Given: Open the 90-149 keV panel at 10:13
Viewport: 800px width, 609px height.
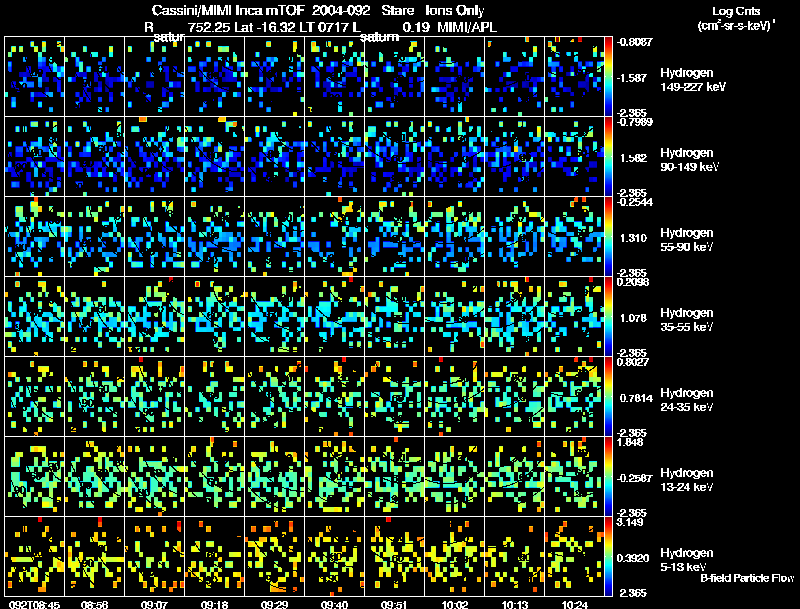Looking at the screenshot, I should tap(514, 157).
